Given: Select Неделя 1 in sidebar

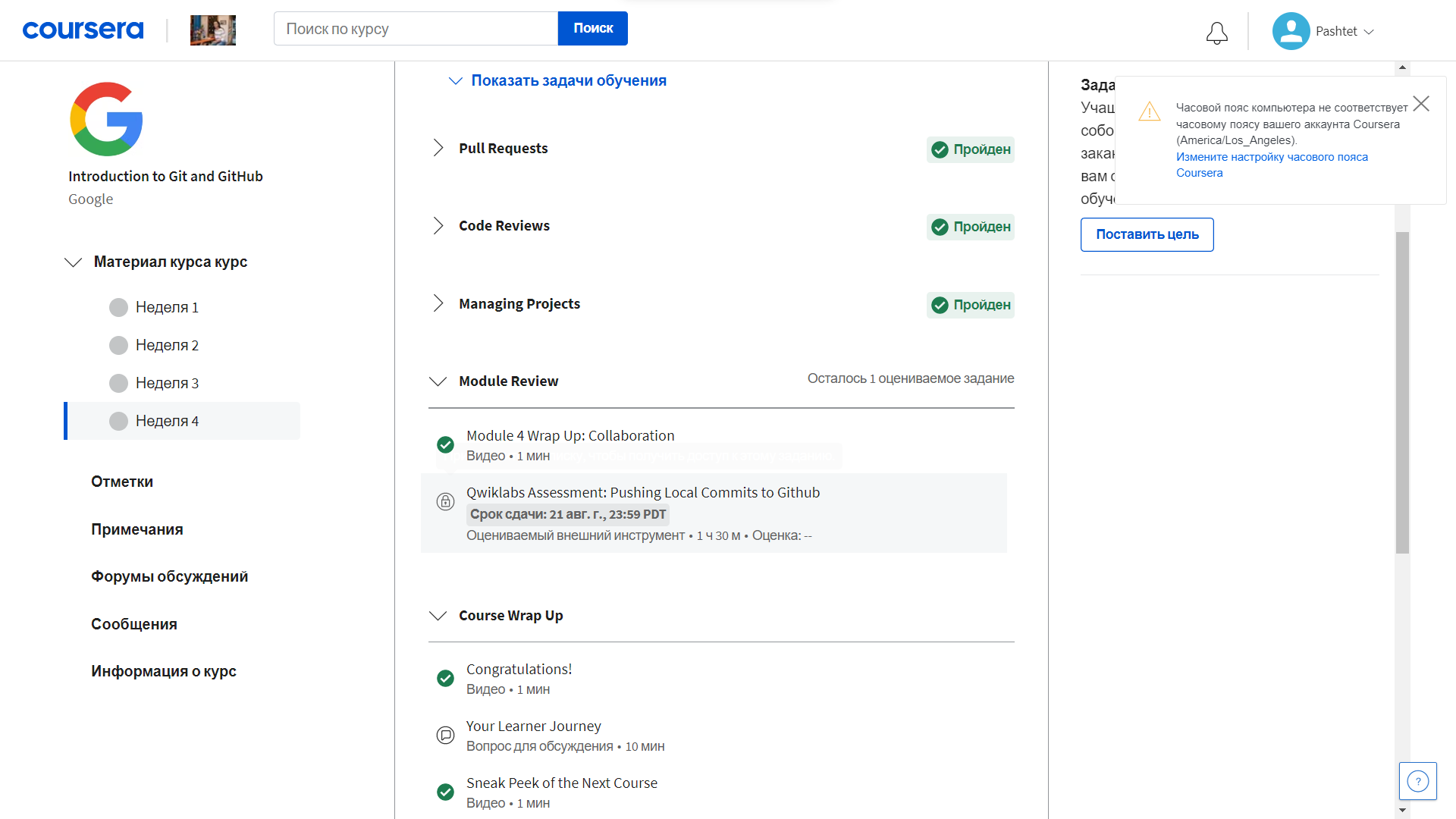Looking at the screenshot, I should [182, 307].
